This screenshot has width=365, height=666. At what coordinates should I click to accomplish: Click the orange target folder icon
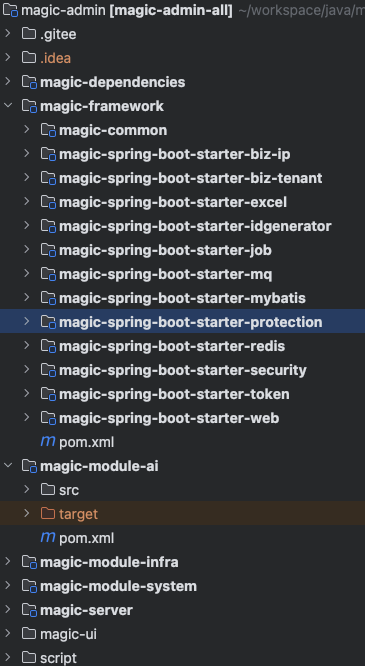click(x=48, y=514)
